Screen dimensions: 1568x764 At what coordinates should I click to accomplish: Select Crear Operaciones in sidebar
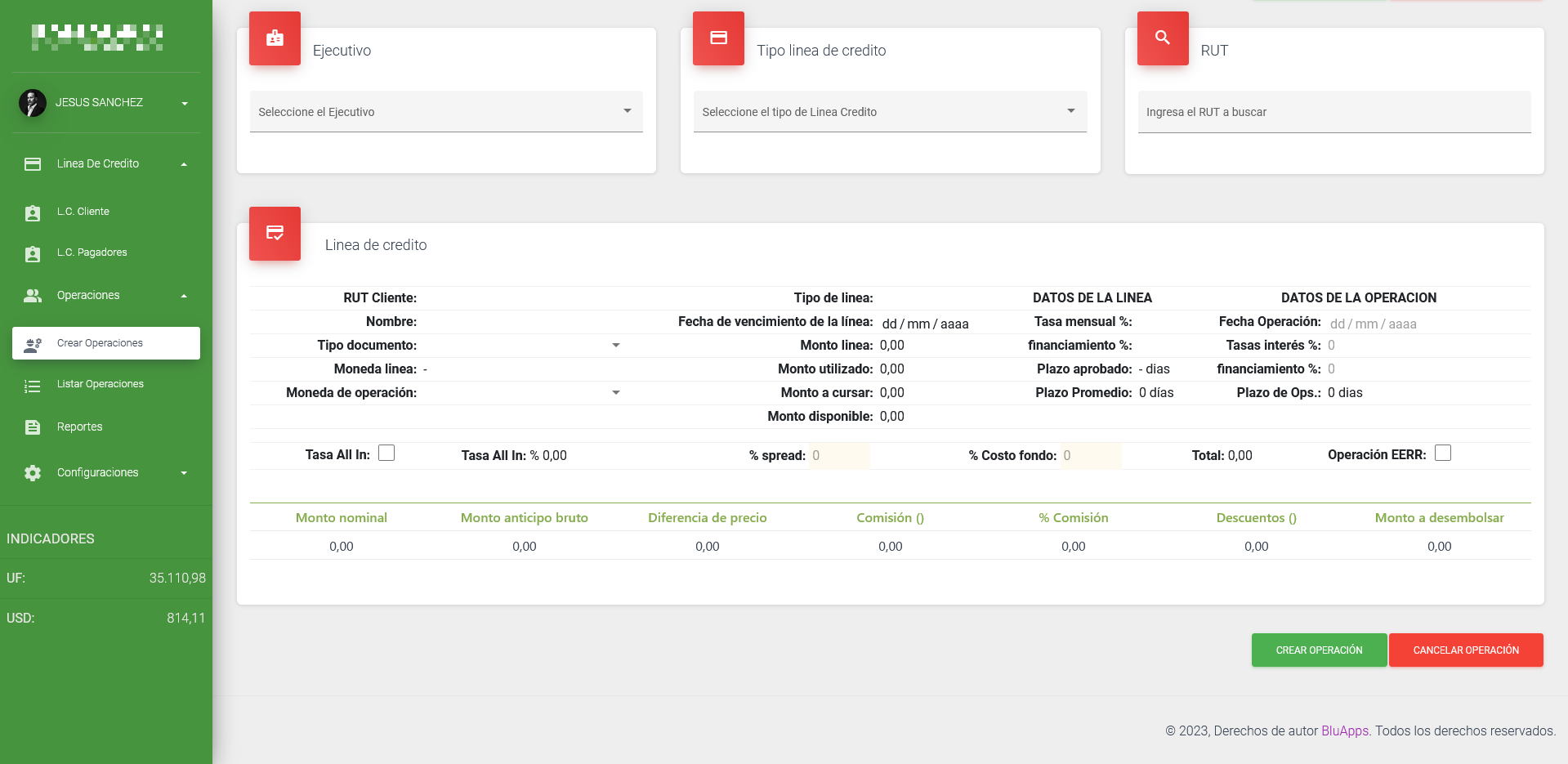[106, 343]
